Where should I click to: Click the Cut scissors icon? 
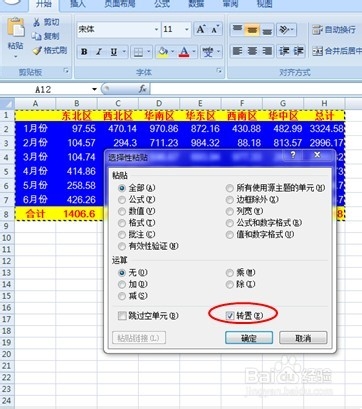(x=37, y=22)
